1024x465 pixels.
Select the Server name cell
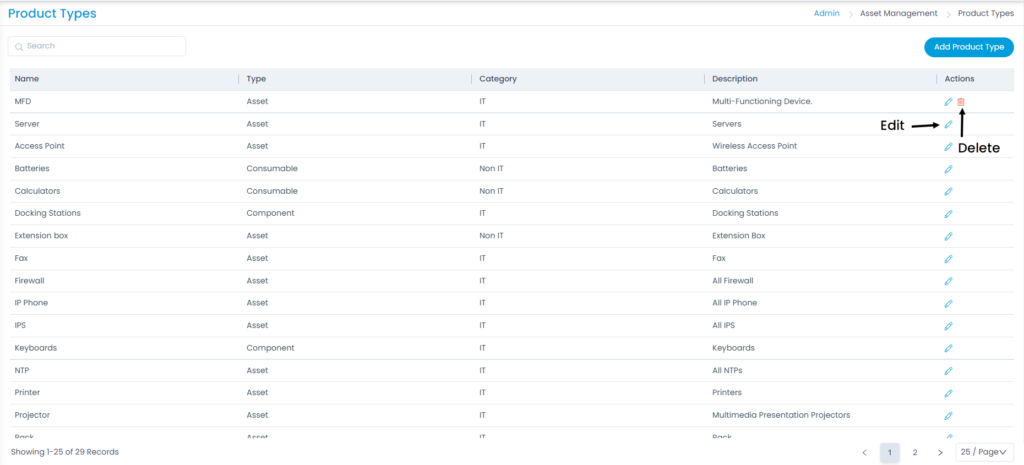pyautogui.click(x=28, y=124)
